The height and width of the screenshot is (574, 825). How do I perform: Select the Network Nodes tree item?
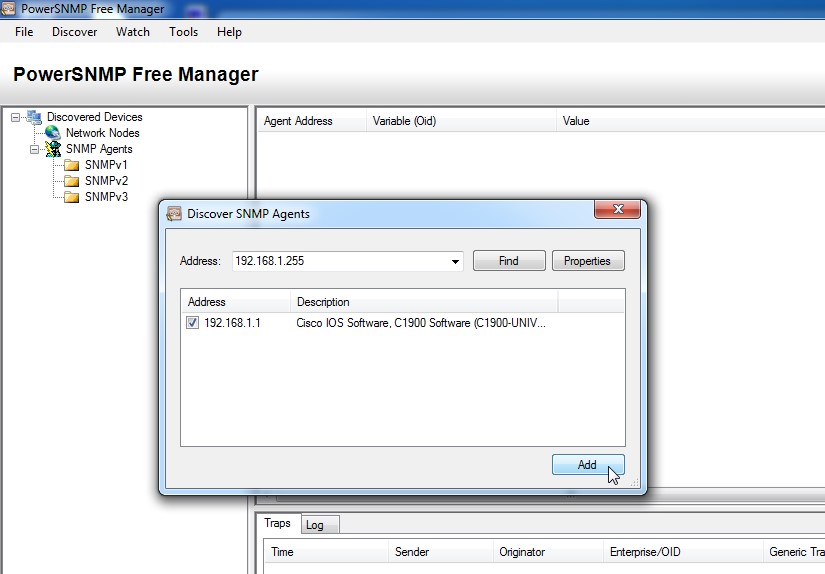pyautogui.click(x=103, y=133)
